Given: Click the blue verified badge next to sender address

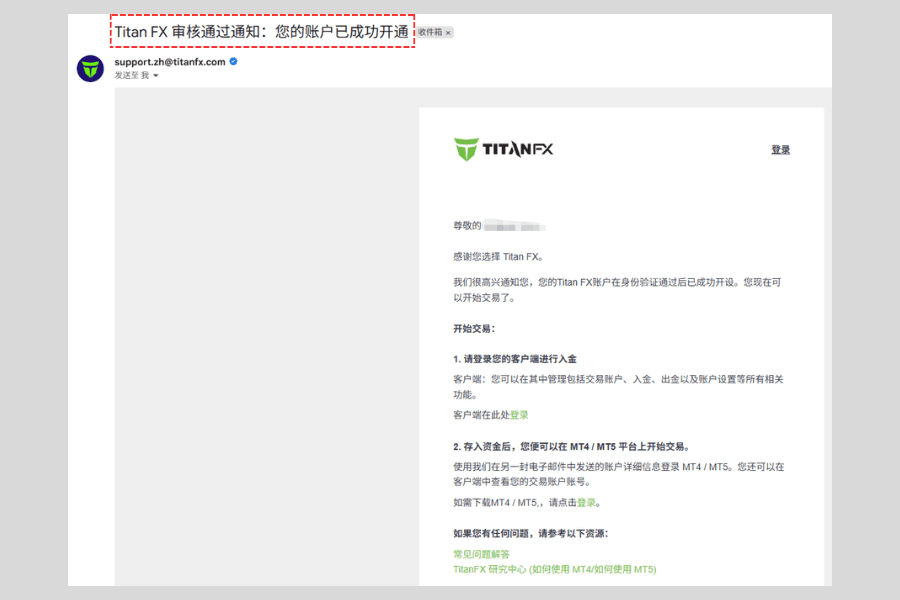Looking at the screenshot, I should [233, 62].
